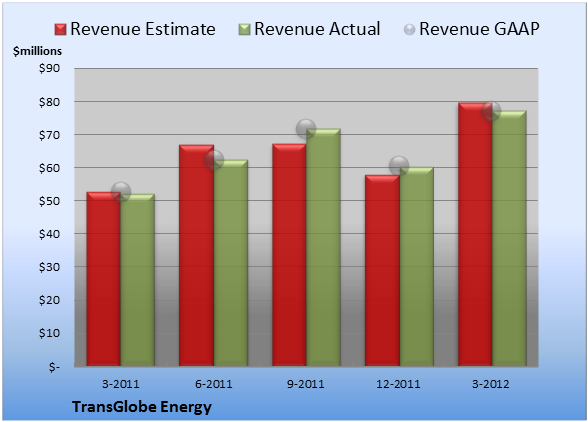Select the 'Revenue GAAP' legend label
Screen dimensions: 588x422
click(x=479, y=29)
